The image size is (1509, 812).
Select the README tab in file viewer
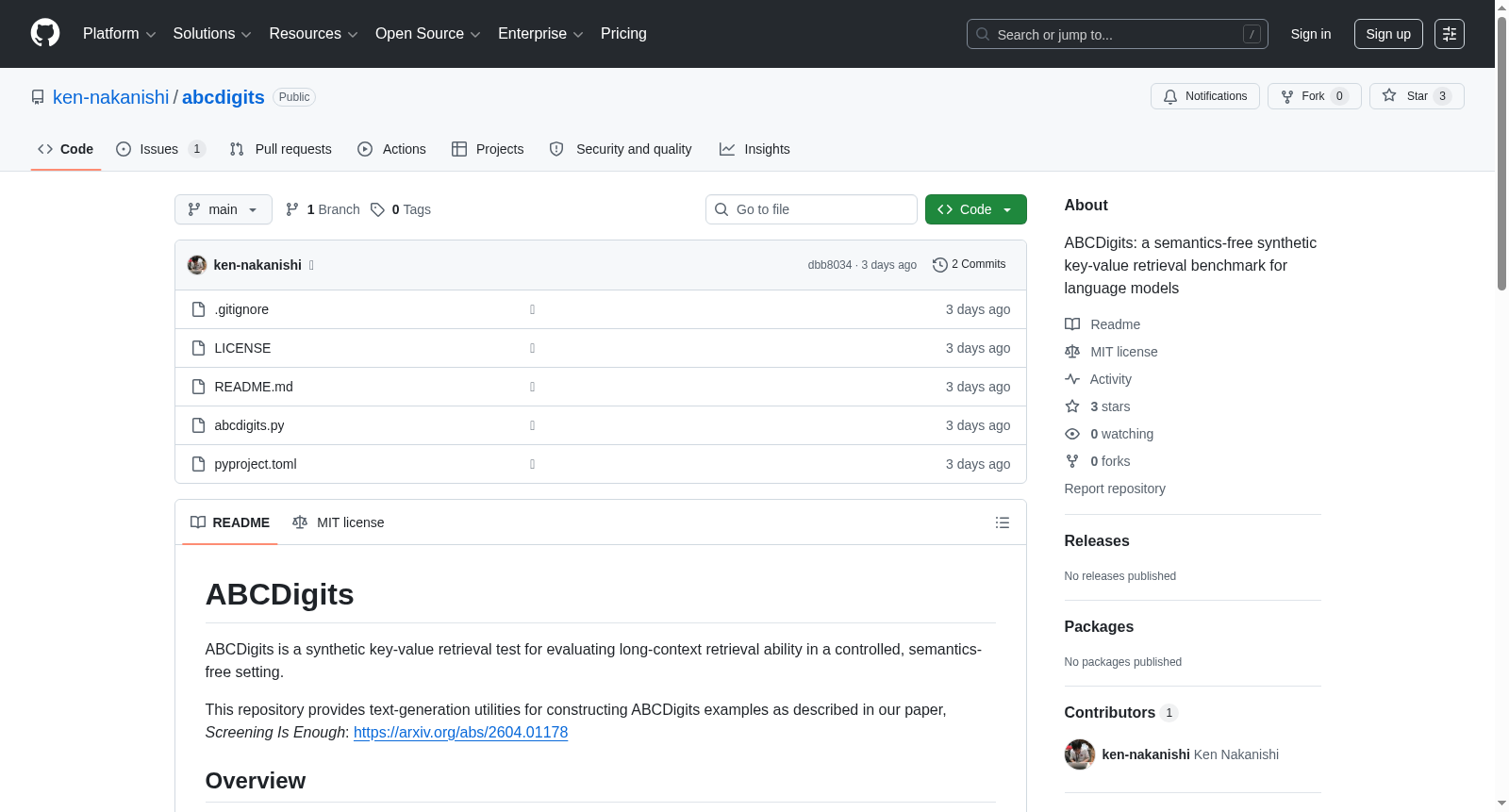coord(230,522)
